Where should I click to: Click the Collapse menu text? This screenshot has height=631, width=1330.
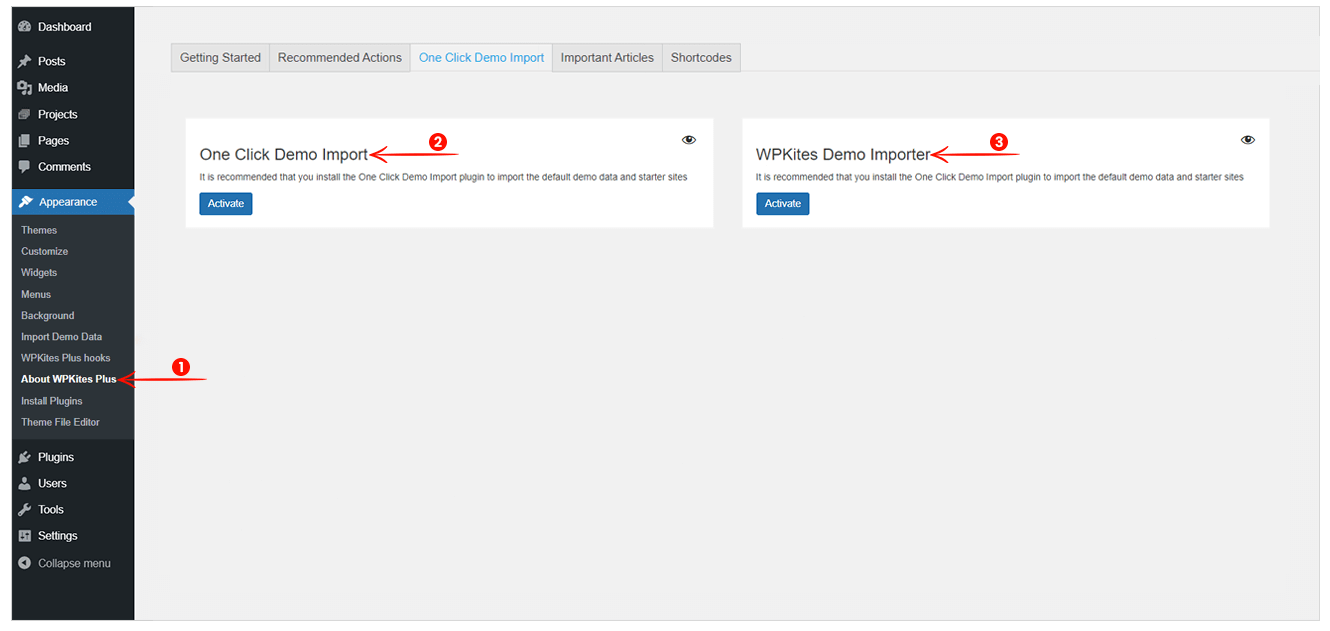point(75,563)
